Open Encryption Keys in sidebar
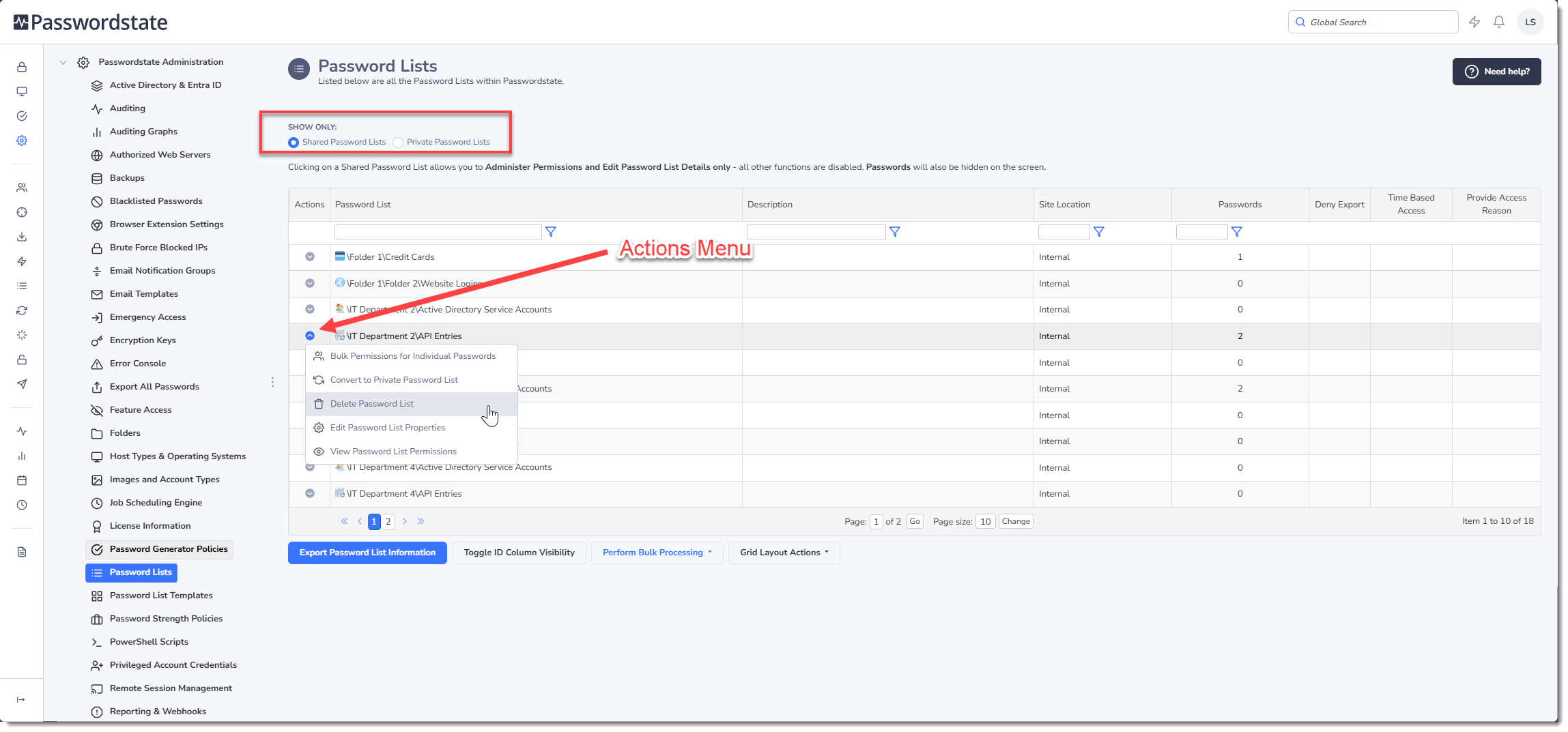The height and width of the screenshot is (732, 1568). (x=143, y=340)
